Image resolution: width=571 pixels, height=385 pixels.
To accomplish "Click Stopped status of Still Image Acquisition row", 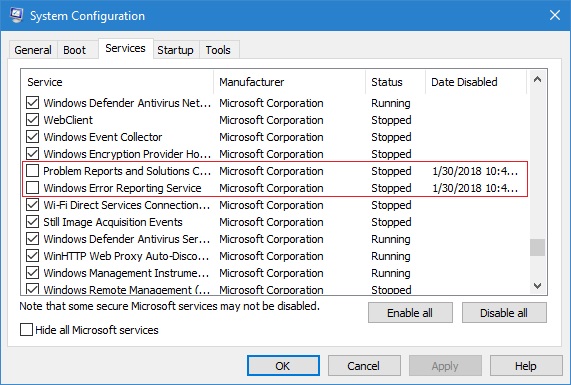I will [x=391, y=222].
